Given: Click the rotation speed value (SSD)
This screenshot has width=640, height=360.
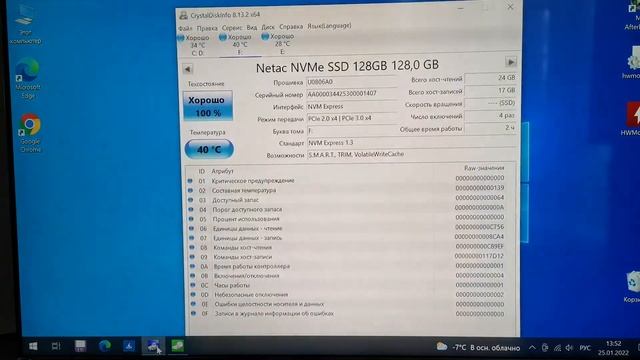Looking at the screenshot, I should [490, 103].
